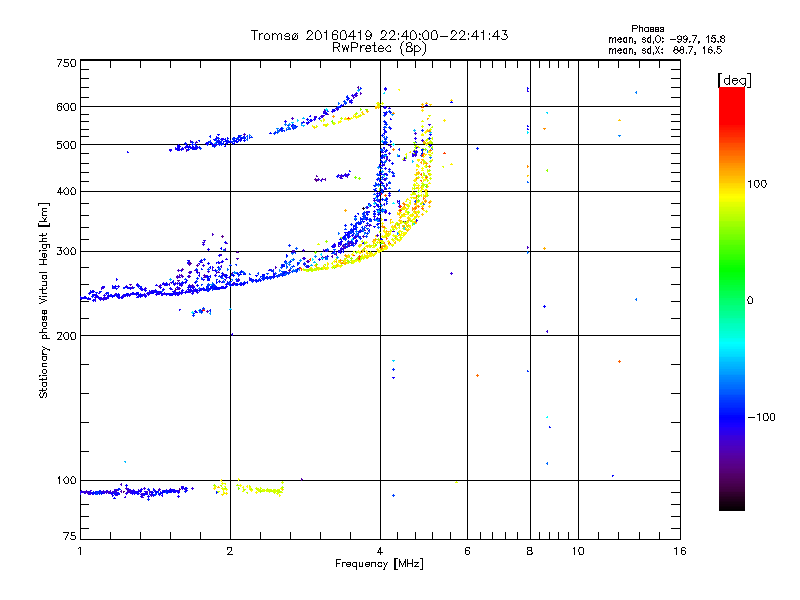Click the '[deg]' colorbar unit label
The height and width of the screenshot is (600, 800).
coord(734,80)
